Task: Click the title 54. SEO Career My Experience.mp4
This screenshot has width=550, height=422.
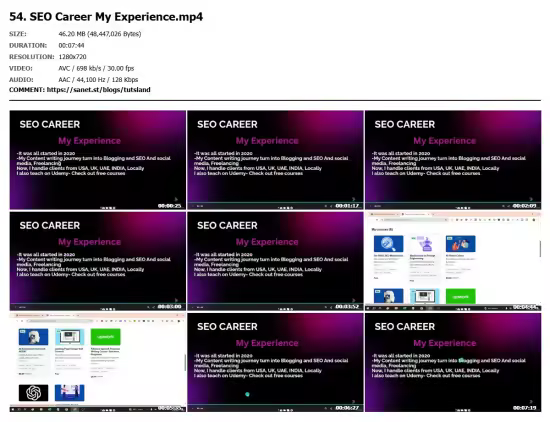Action: (106, 16)
